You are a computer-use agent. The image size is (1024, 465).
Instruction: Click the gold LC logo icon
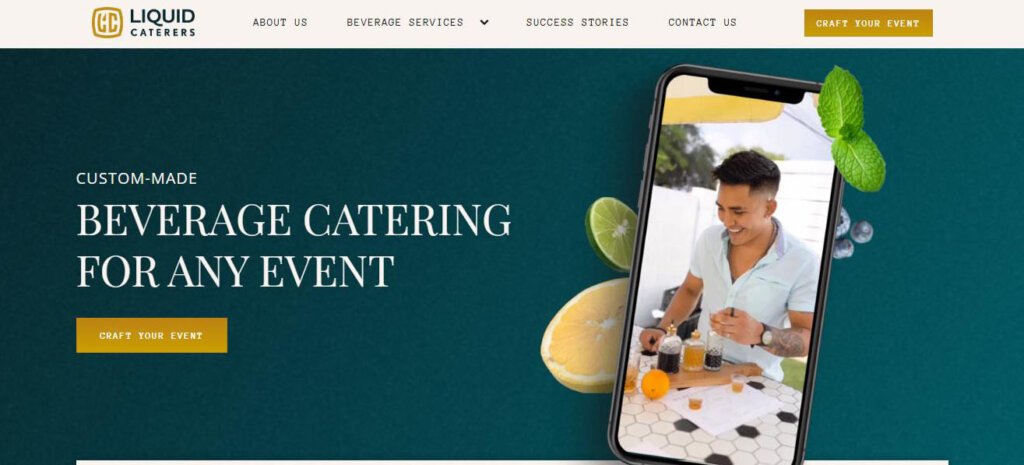107,22
